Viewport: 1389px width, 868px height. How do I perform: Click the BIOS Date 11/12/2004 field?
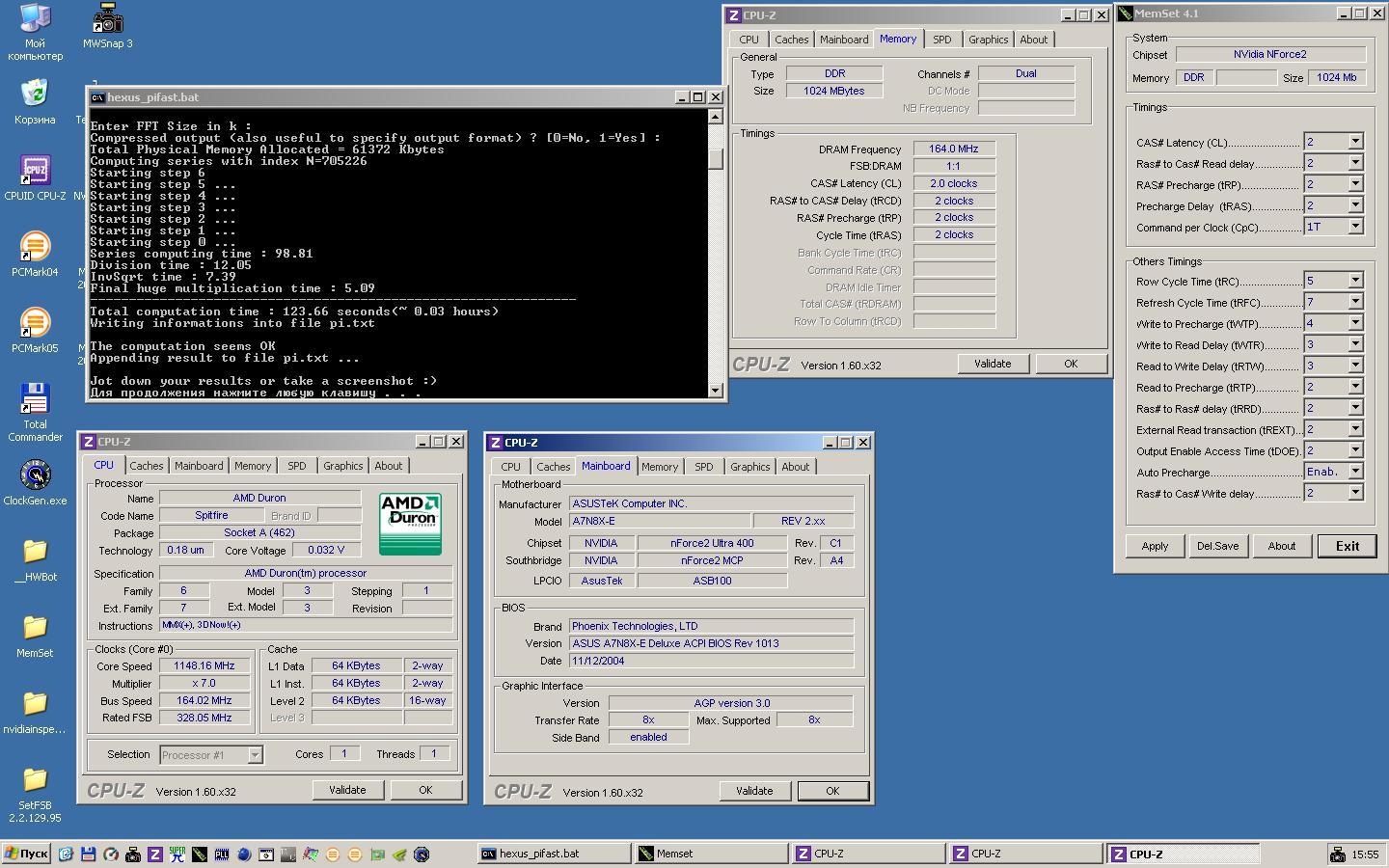[x=711, y=662]
